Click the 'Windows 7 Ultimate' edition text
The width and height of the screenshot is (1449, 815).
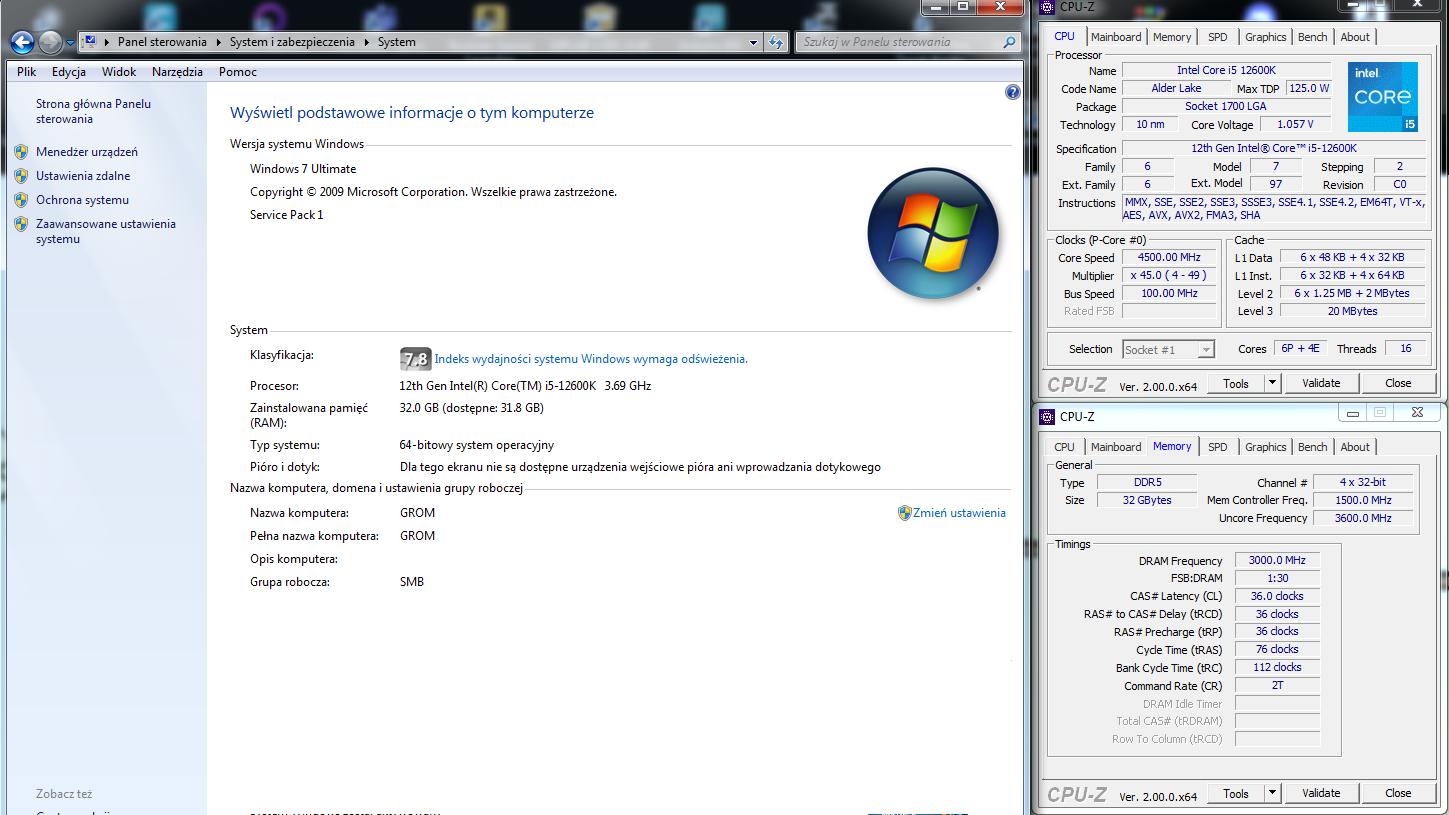(x=303, y=169)
